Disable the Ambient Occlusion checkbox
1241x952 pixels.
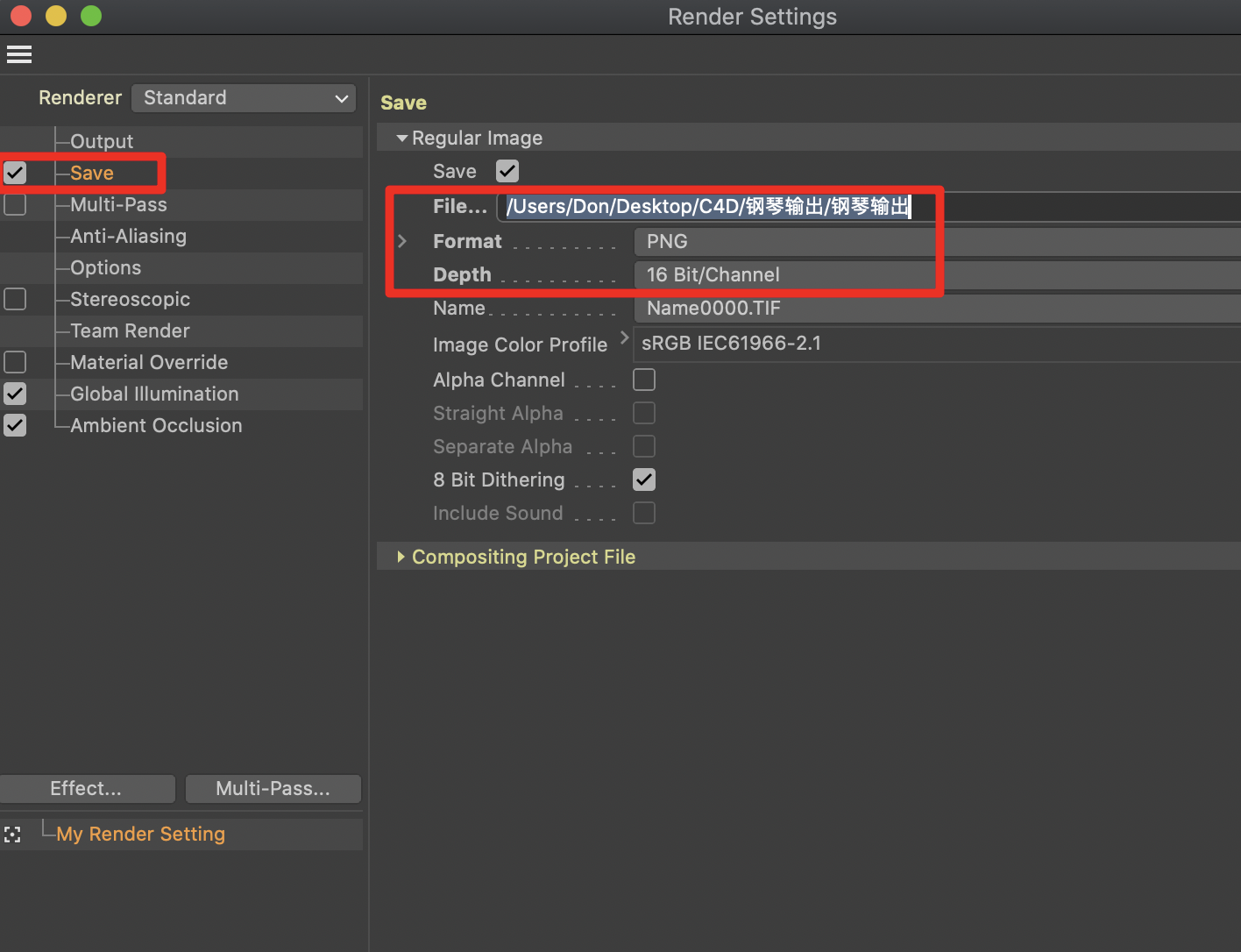(15, 425)
